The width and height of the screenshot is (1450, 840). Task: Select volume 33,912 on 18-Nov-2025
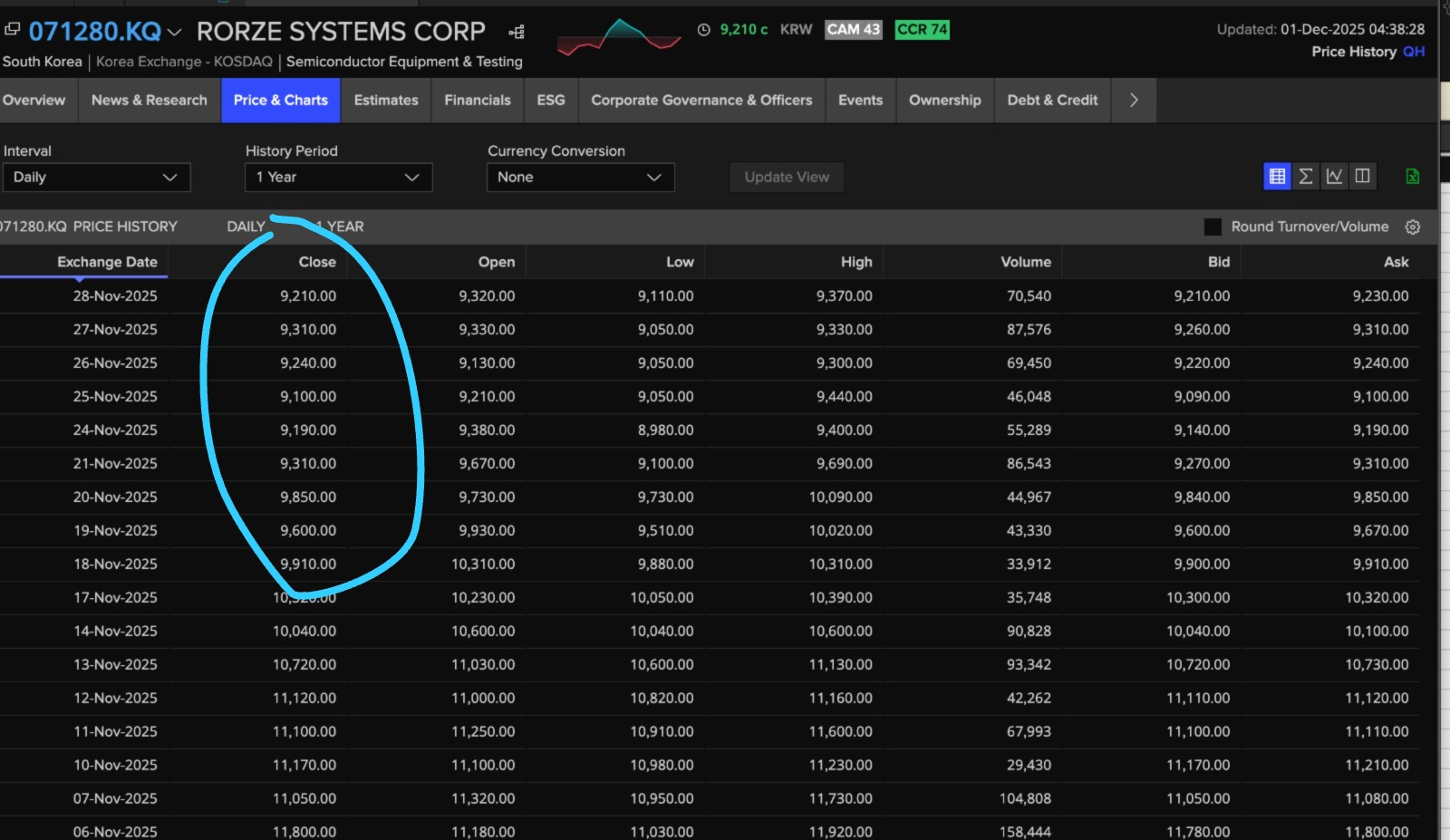click(x=1029, y=564)
